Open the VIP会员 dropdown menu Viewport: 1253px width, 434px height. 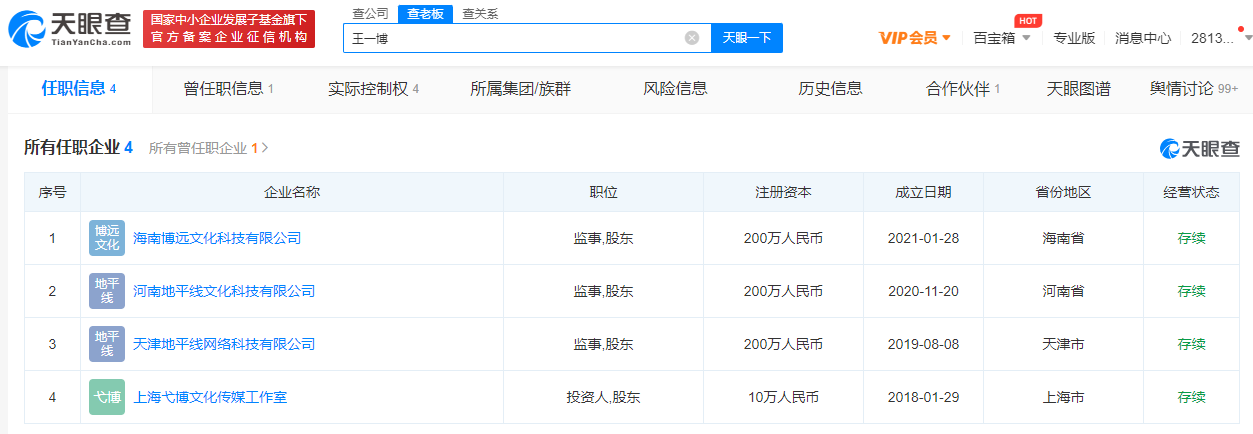(x=914, y=38)
